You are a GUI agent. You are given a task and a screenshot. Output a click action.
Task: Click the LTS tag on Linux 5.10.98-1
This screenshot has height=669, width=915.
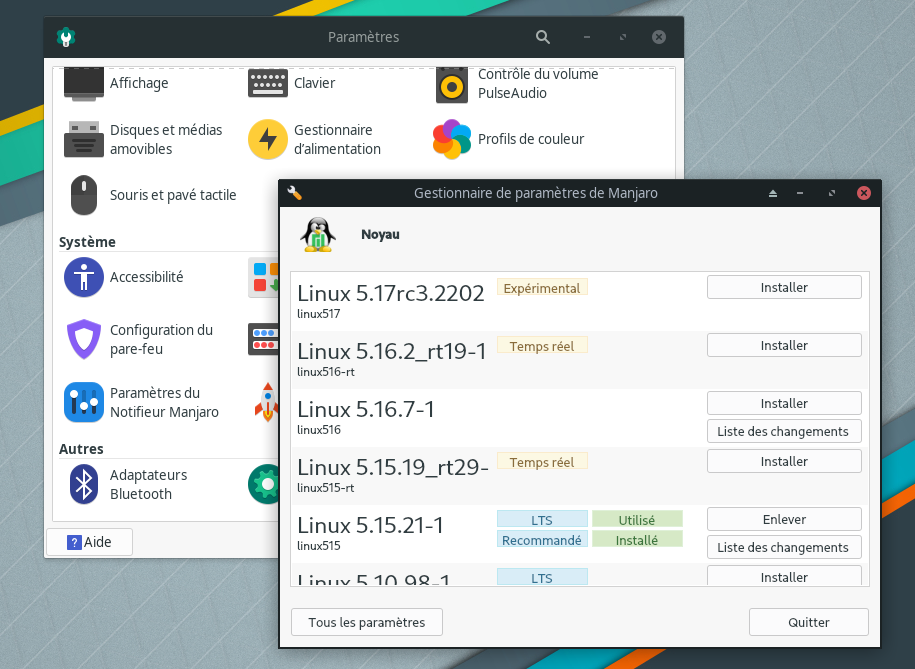click(542, 577)
